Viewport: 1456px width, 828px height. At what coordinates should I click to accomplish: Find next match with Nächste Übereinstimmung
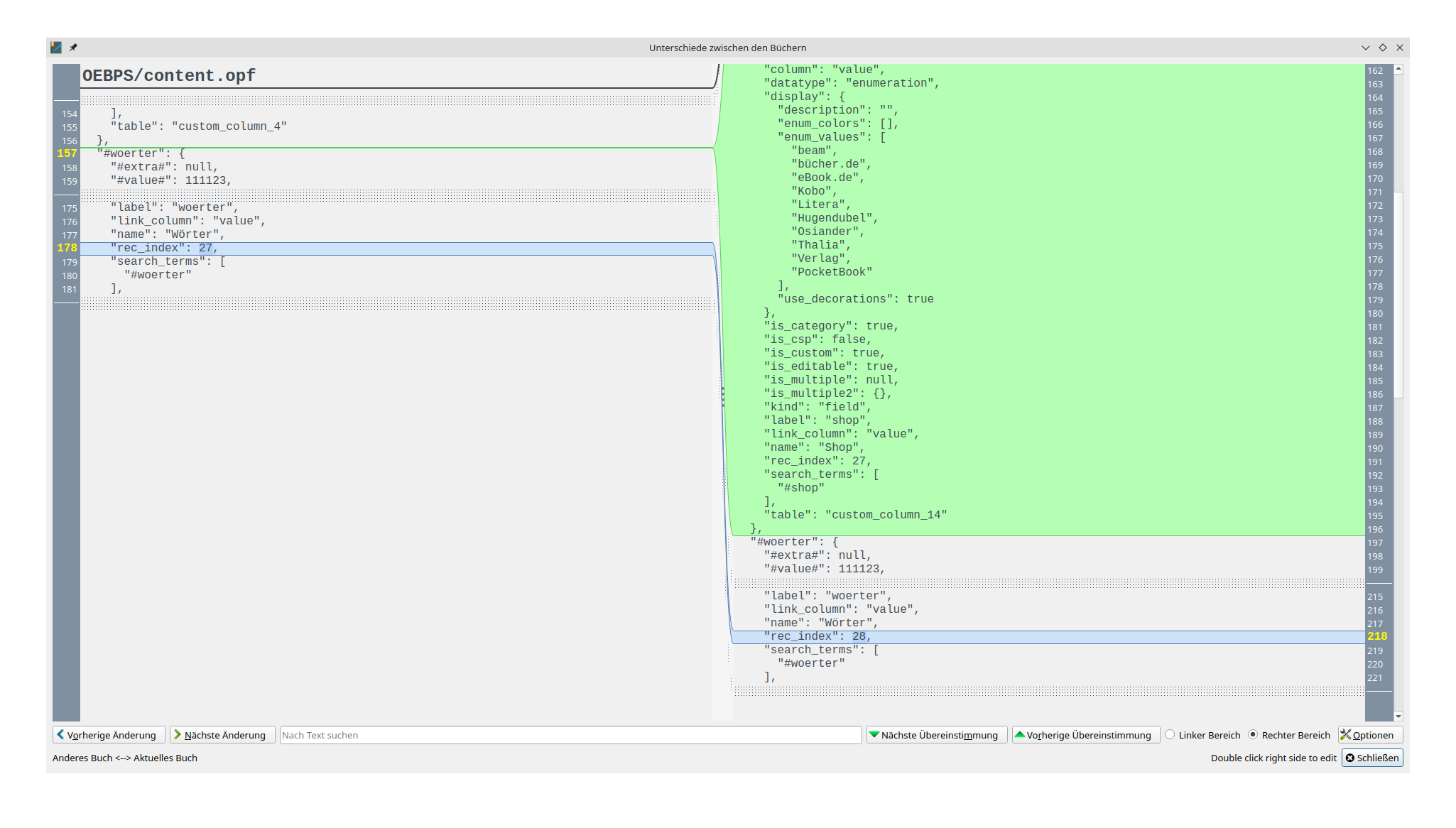(936, 735)
